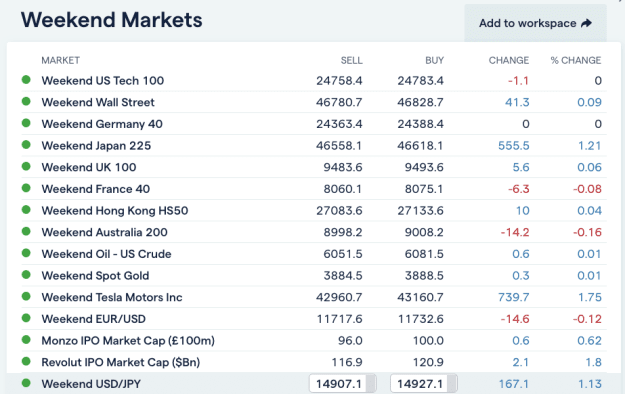Click the CHANGE column header
625x394 pixels.
(x=509, y=60)
